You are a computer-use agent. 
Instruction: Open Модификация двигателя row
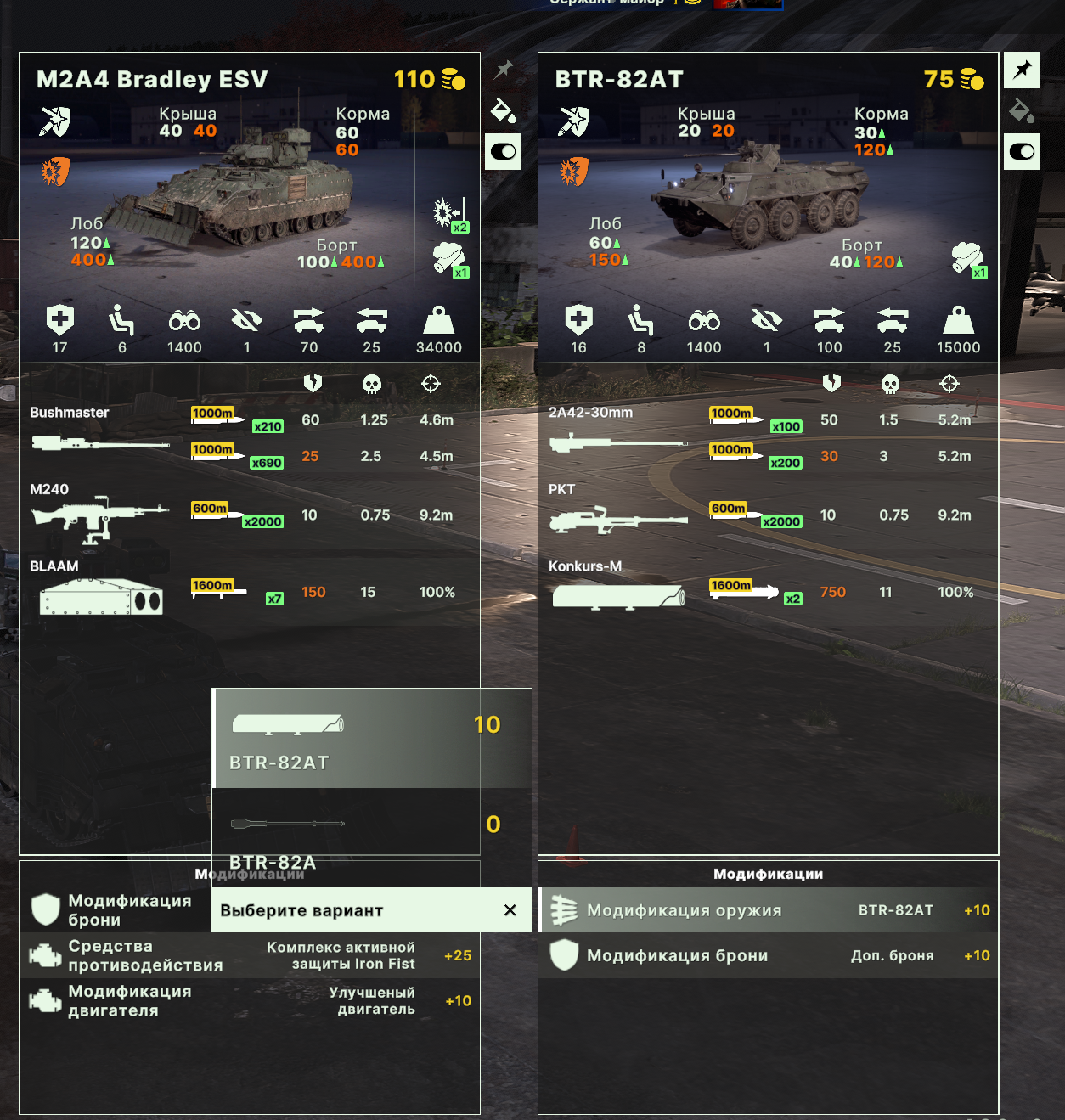click(250, 1000)
